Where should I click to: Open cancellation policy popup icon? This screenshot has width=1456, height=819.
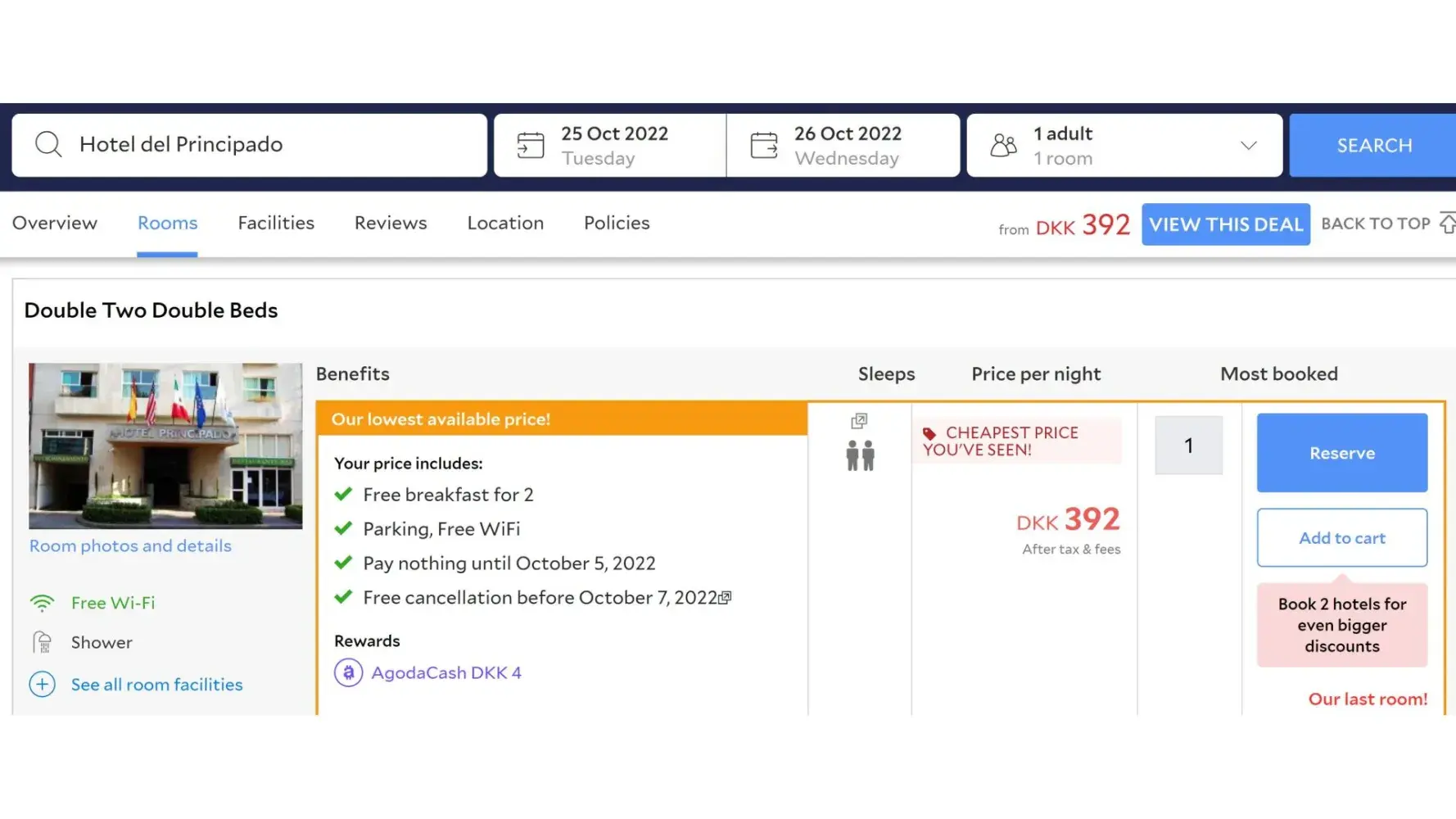pos(725,598)
